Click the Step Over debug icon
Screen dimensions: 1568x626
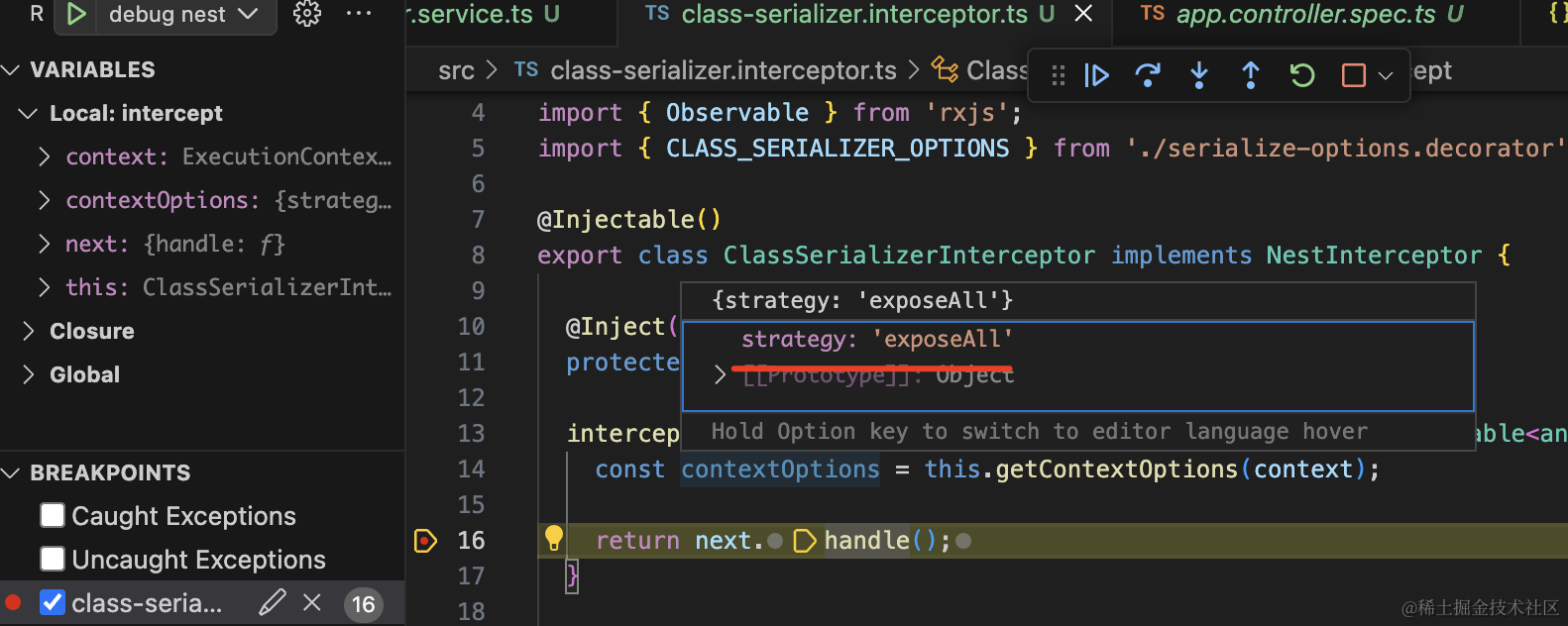click(x=1148, y=76)
